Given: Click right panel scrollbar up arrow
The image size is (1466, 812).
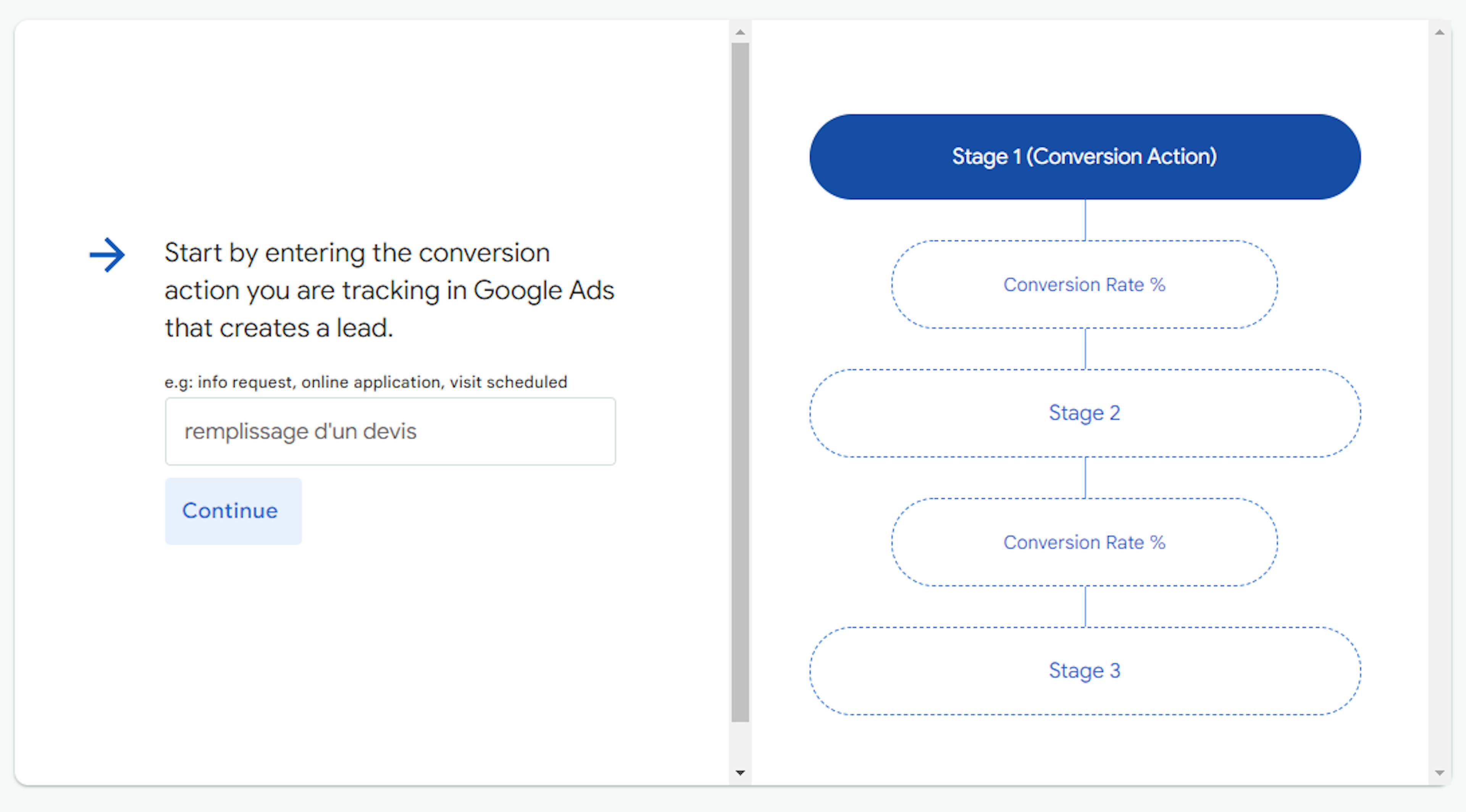Looking at the screenshot, I should click(x=1439, y=32).
